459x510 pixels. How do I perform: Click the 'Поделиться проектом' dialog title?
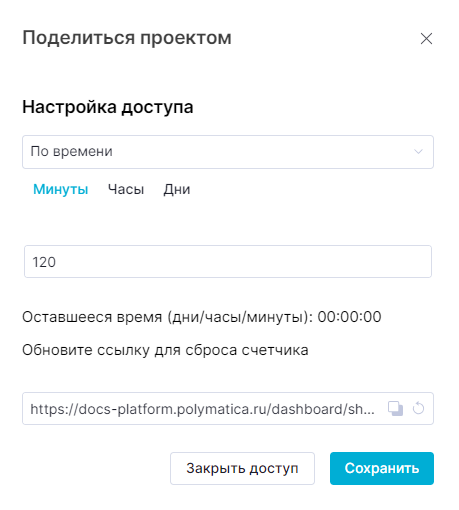tap(127, 38)
